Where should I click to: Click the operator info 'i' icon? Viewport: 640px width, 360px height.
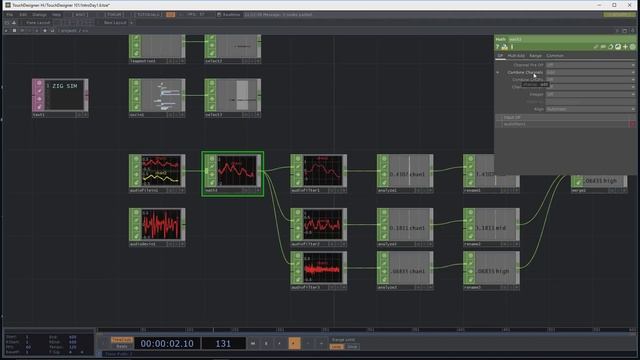click(x=511, y=47)
